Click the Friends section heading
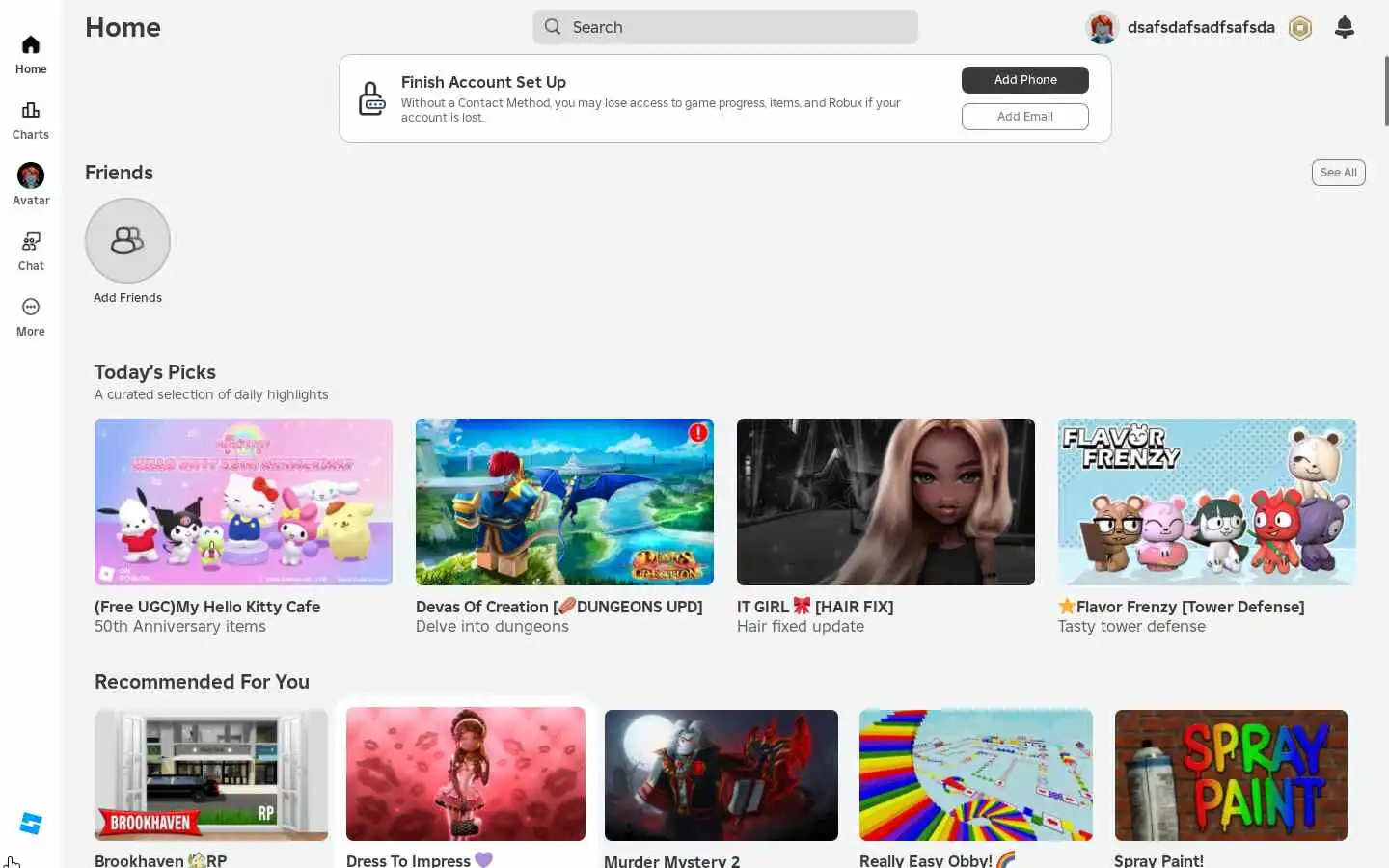 click(x=119, y=173)
